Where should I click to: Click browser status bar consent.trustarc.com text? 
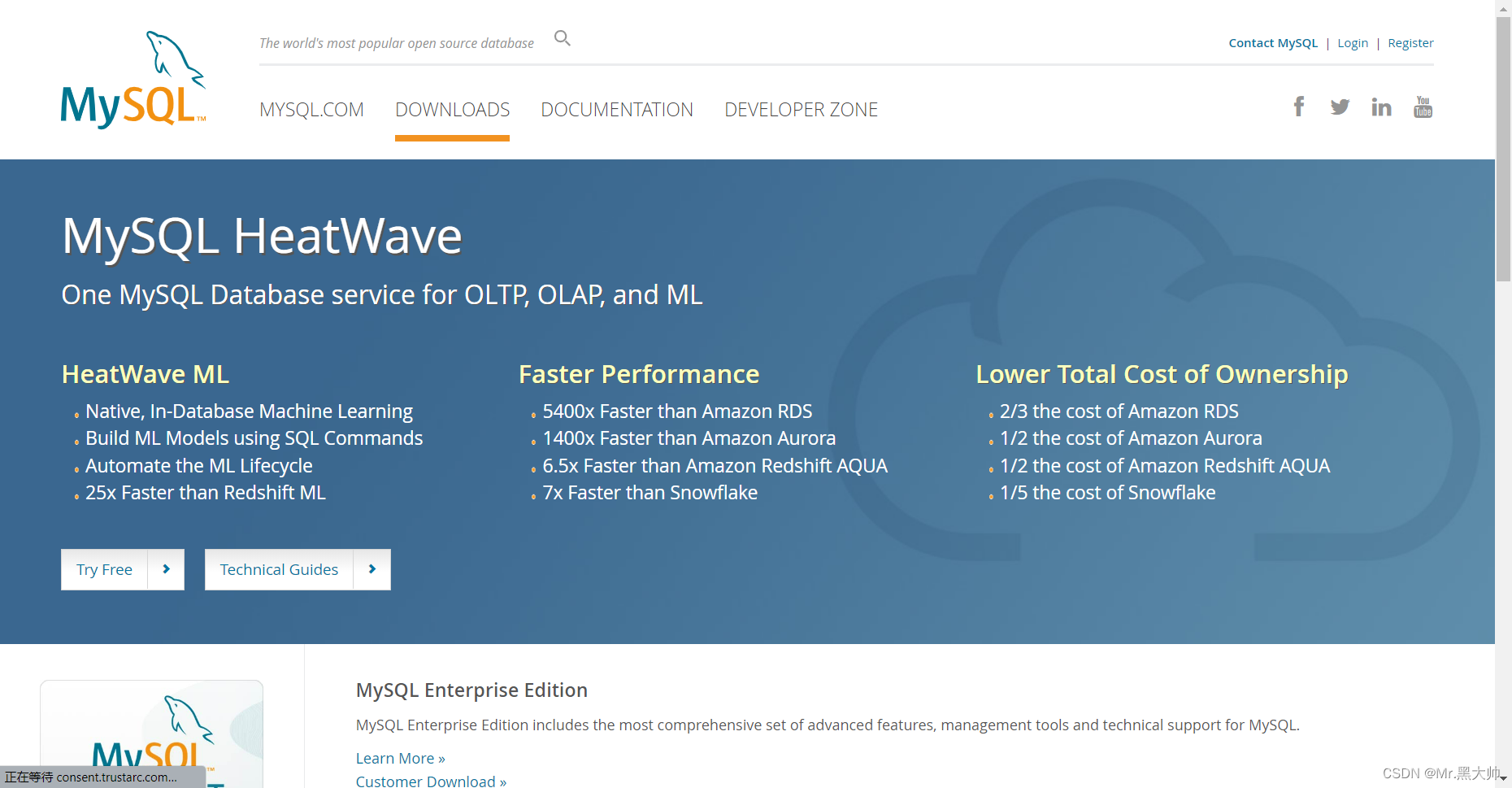[91, 777]
